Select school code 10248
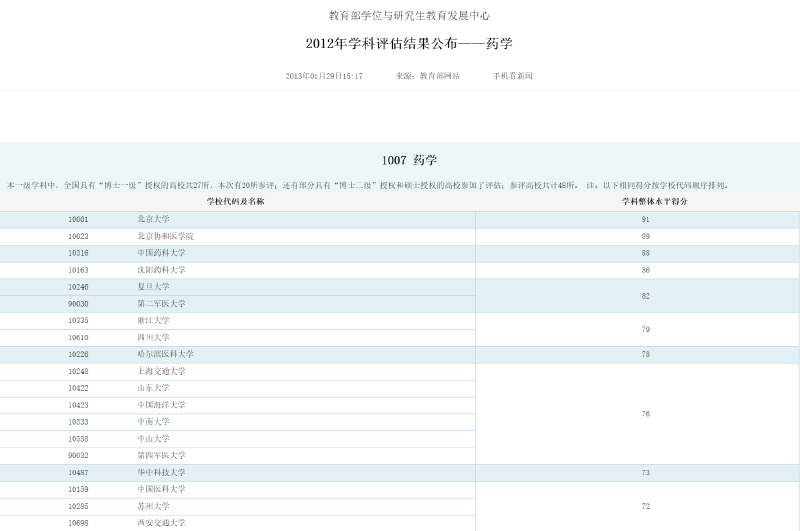The height and width of the screenshot is (531, 800). click(x=78, y=371)
